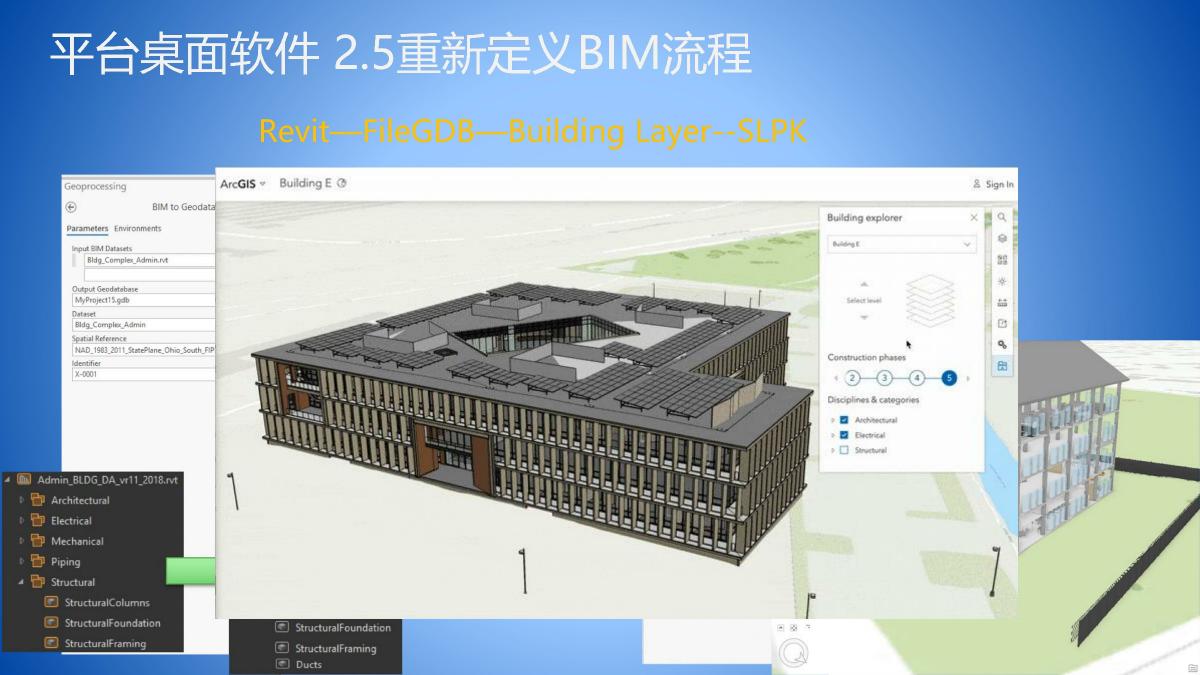Expand the Mechanical folder in the catalog tree
Screen dimensions: 1200x675
21,541
